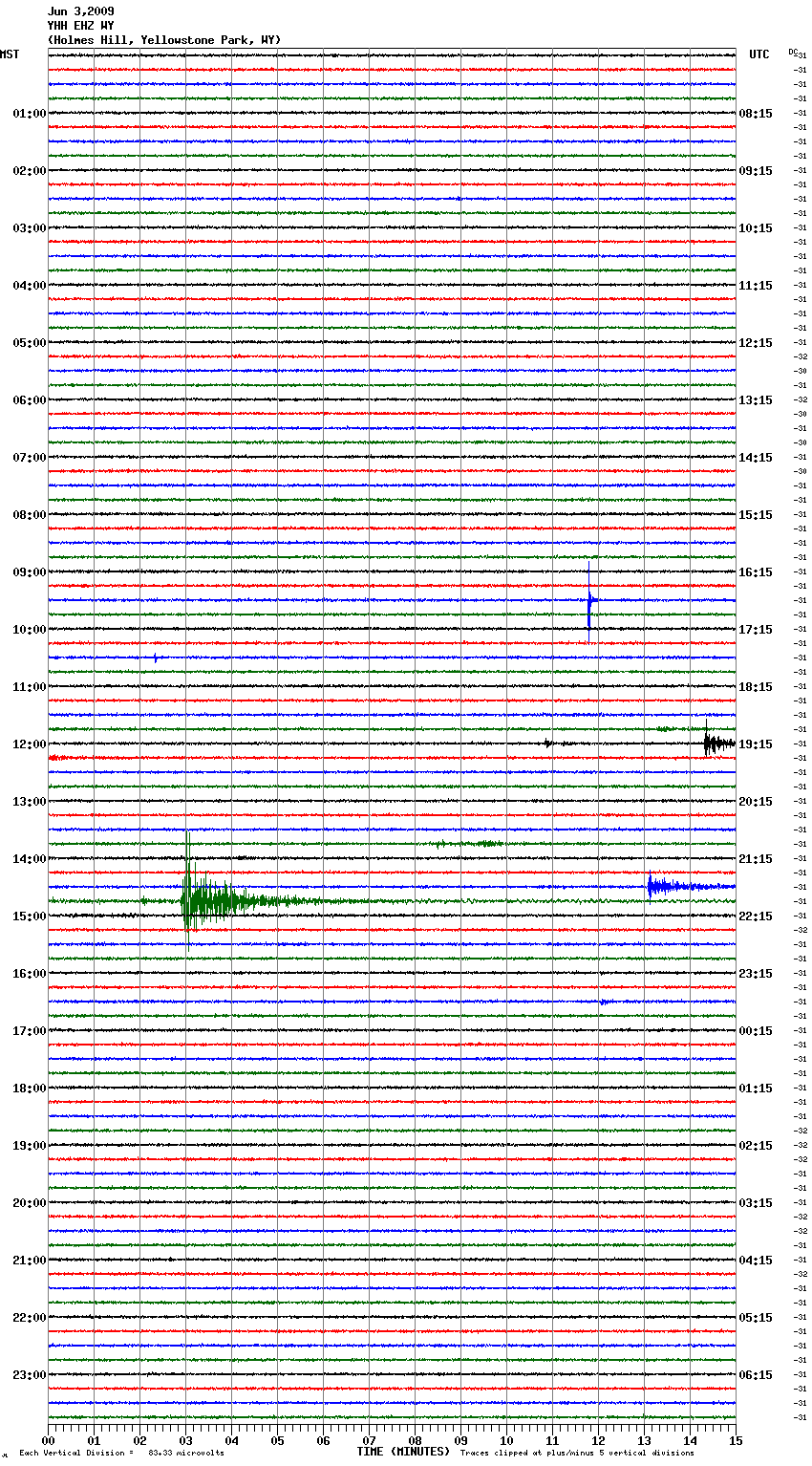The width and height of the screenshot is (812, 1466).
Task: Click the 21:15 UTC row label
Action: click(756, 859)
